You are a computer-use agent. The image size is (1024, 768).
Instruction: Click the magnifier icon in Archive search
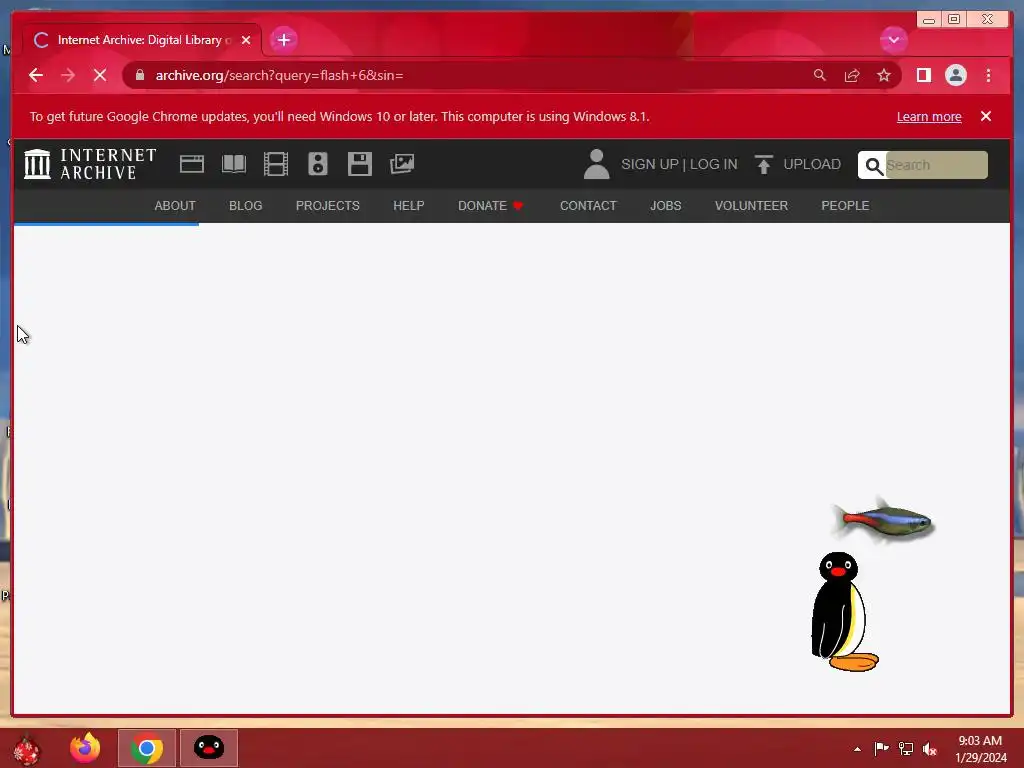tap(874, 165)
